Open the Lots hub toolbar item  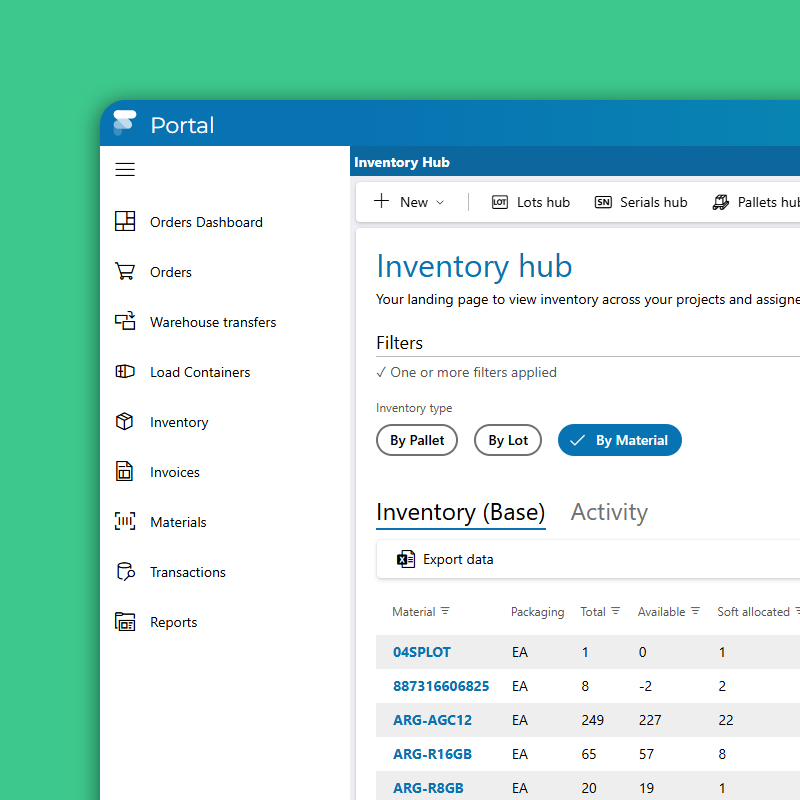531,202
